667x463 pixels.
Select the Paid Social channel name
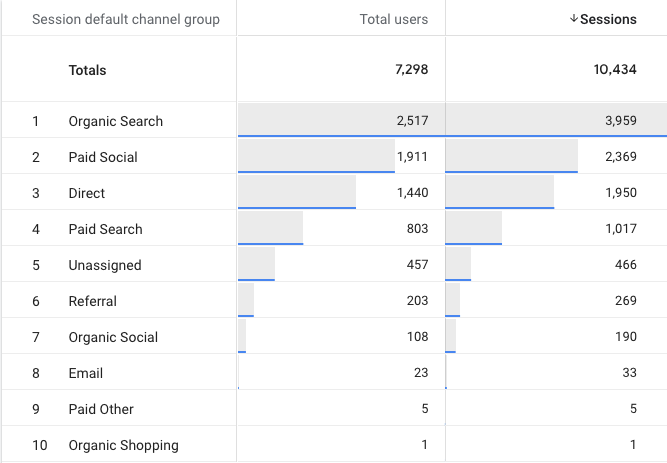[x=103, y=157]
